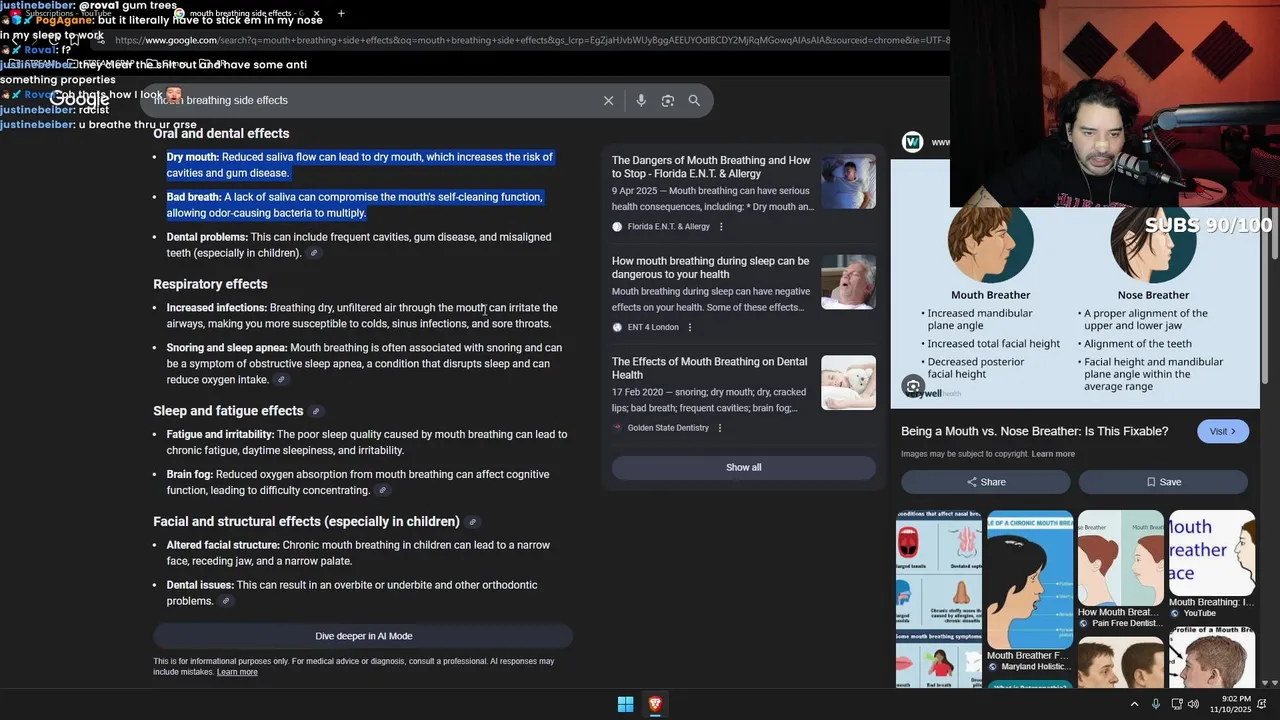Open more options for Florida E.N.T. & Allergy result
This screenshot has width=1280, height=720.
point(721,227)
